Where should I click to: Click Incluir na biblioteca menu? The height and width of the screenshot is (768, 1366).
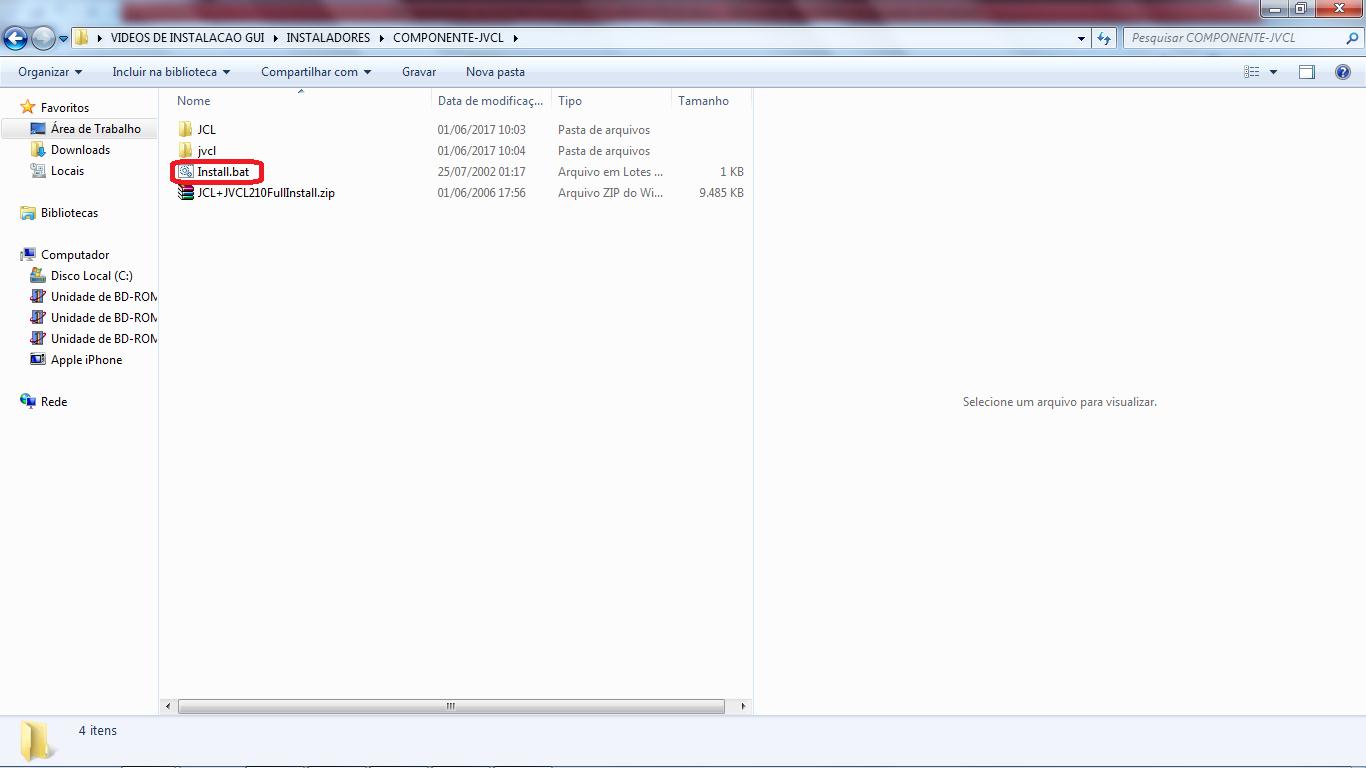171,72
